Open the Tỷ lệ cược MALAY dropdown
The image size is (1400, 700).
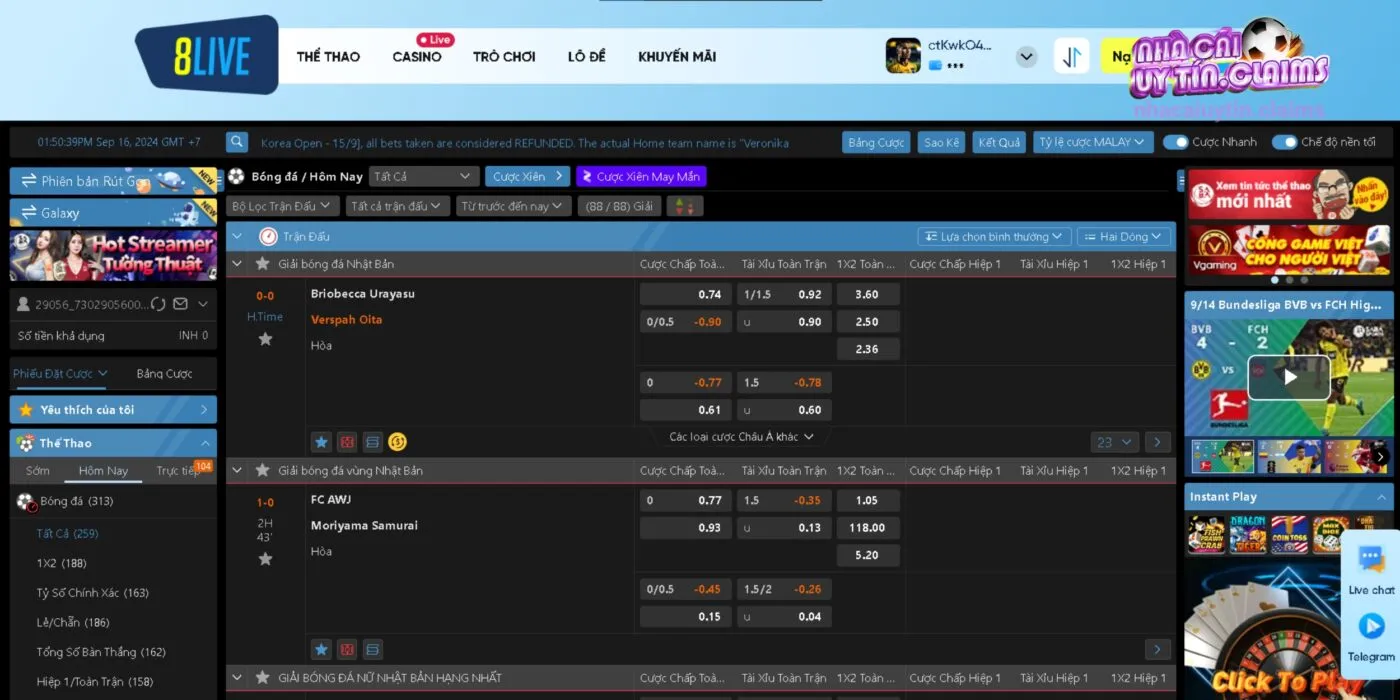1093,142
